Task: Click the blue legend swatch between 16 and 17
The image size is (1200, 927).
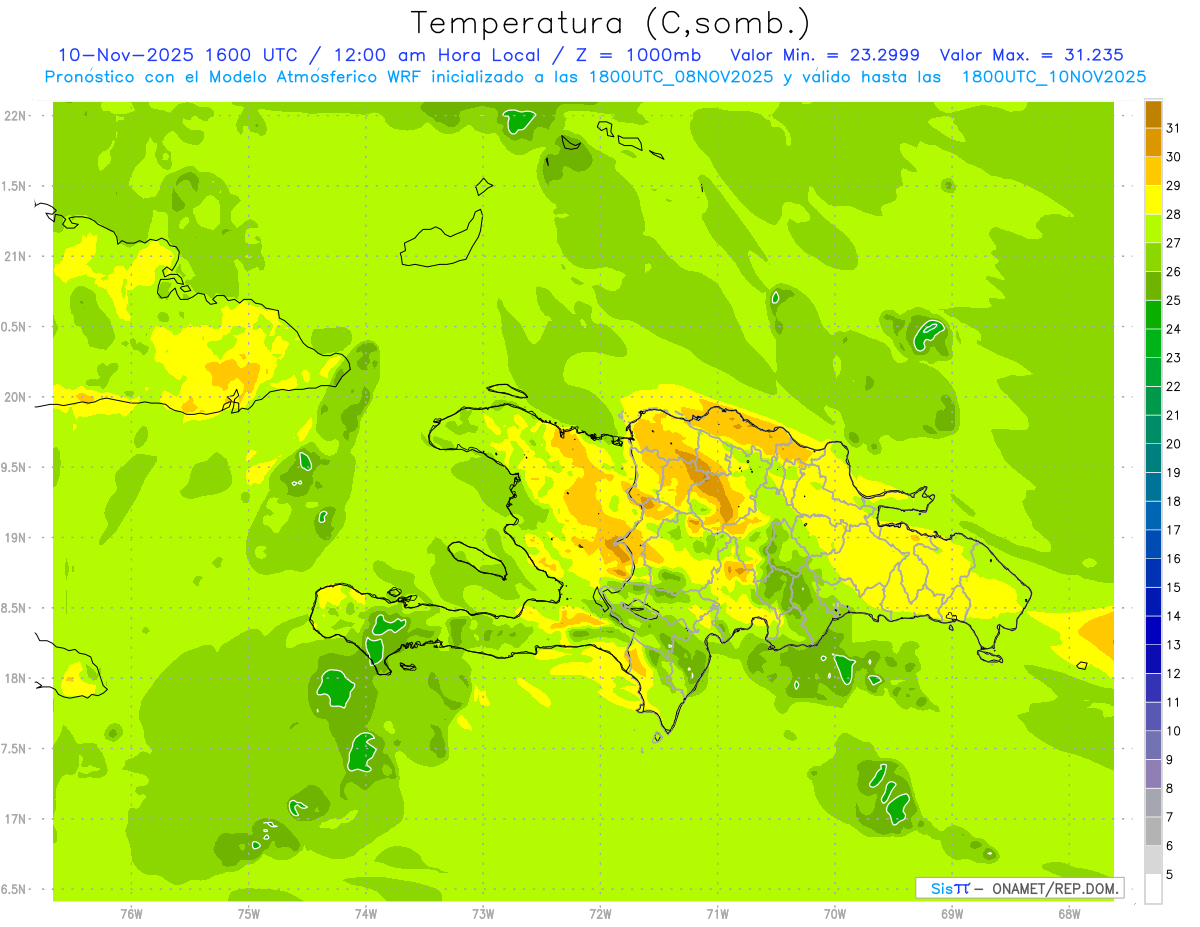Action: point(1153,543)
